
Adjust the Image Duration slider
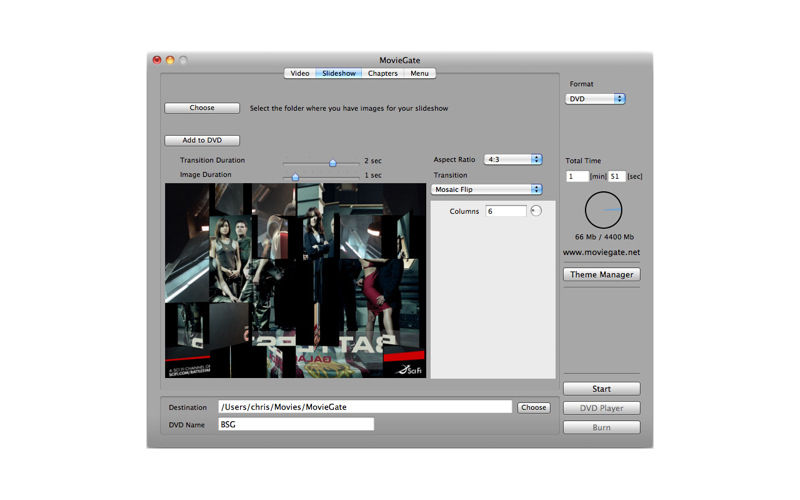pos(295,177)
